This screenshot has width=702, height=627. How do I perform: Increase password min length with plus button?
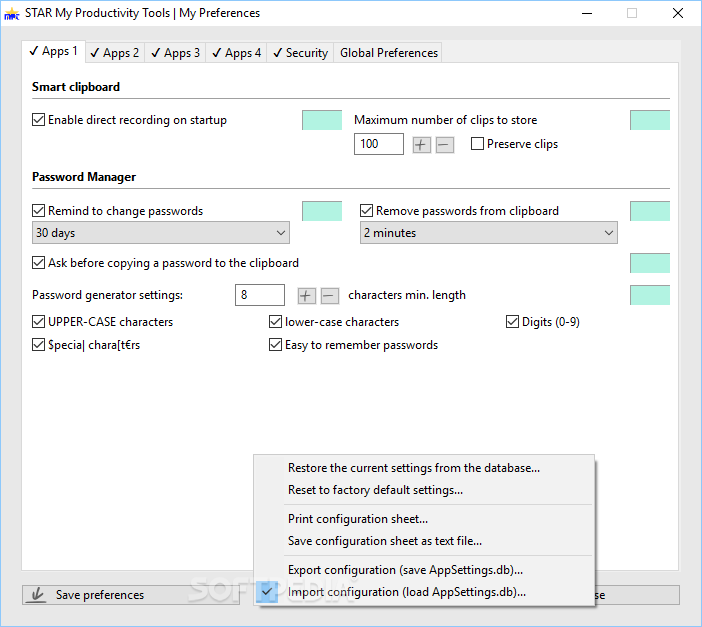(307, 296)
